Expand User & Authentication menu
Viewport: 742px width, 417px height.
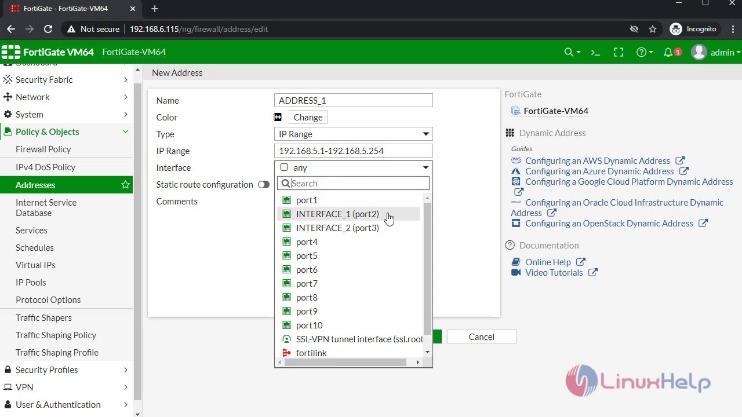(x=66, y=405)
